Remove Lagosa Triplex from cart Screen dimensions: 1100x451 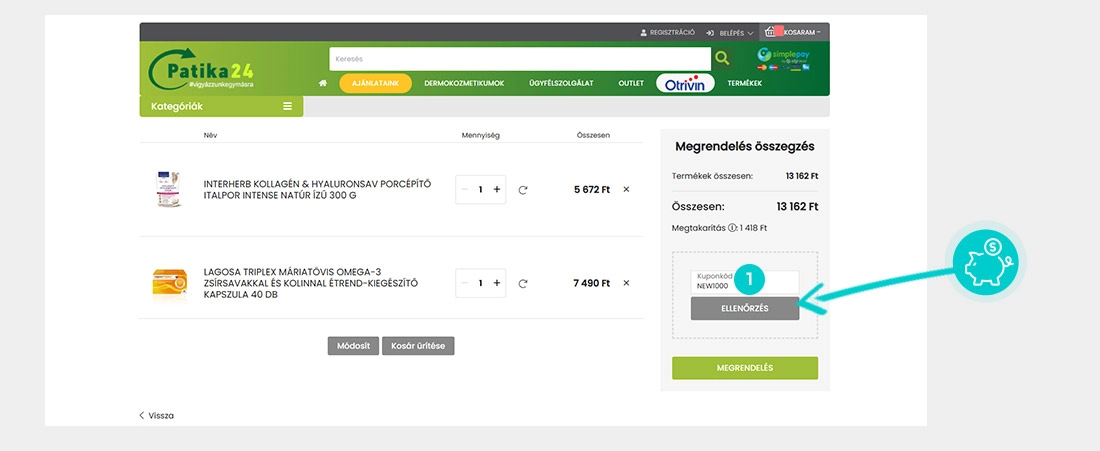pyautogui.click(x=626, y=283)
